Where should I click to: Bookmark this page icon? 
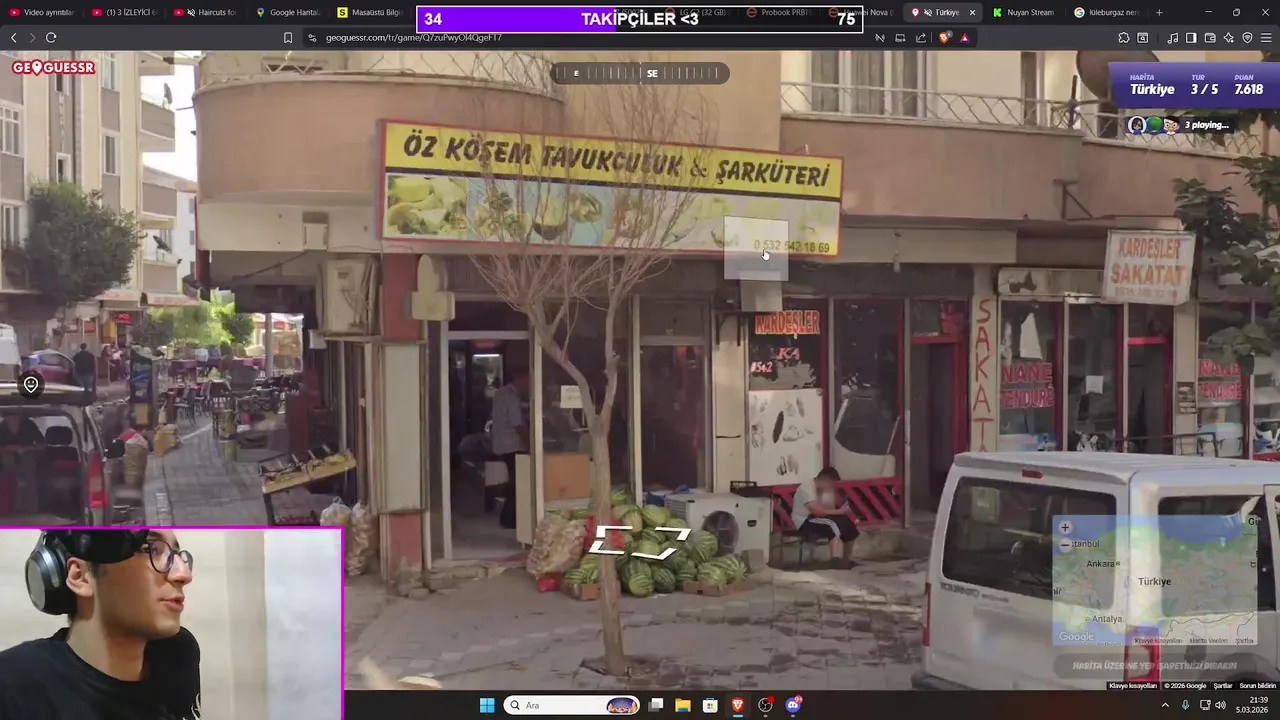pyautogui.click(x=288, y=37)
